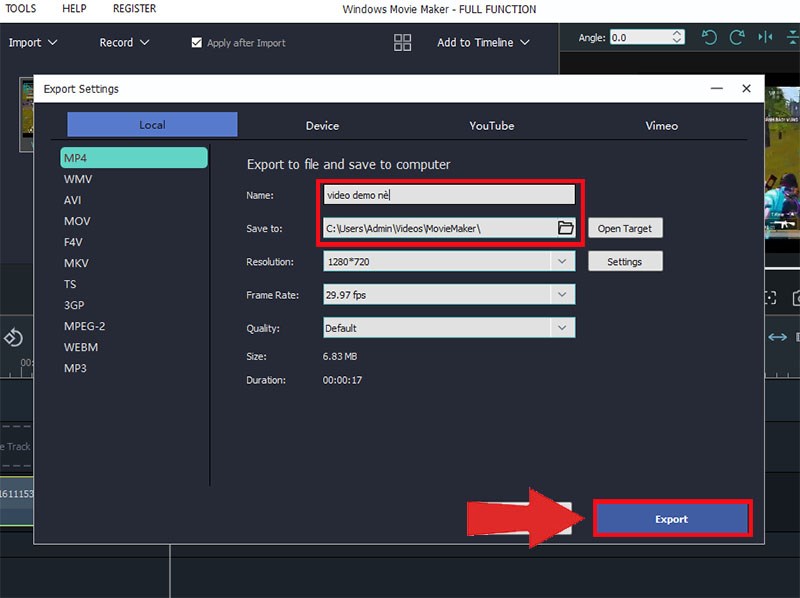Viewport: 800px width, 598px height.
Task: Click the grid view icon near Add to Timeline
Action: [x=402, y=42]
